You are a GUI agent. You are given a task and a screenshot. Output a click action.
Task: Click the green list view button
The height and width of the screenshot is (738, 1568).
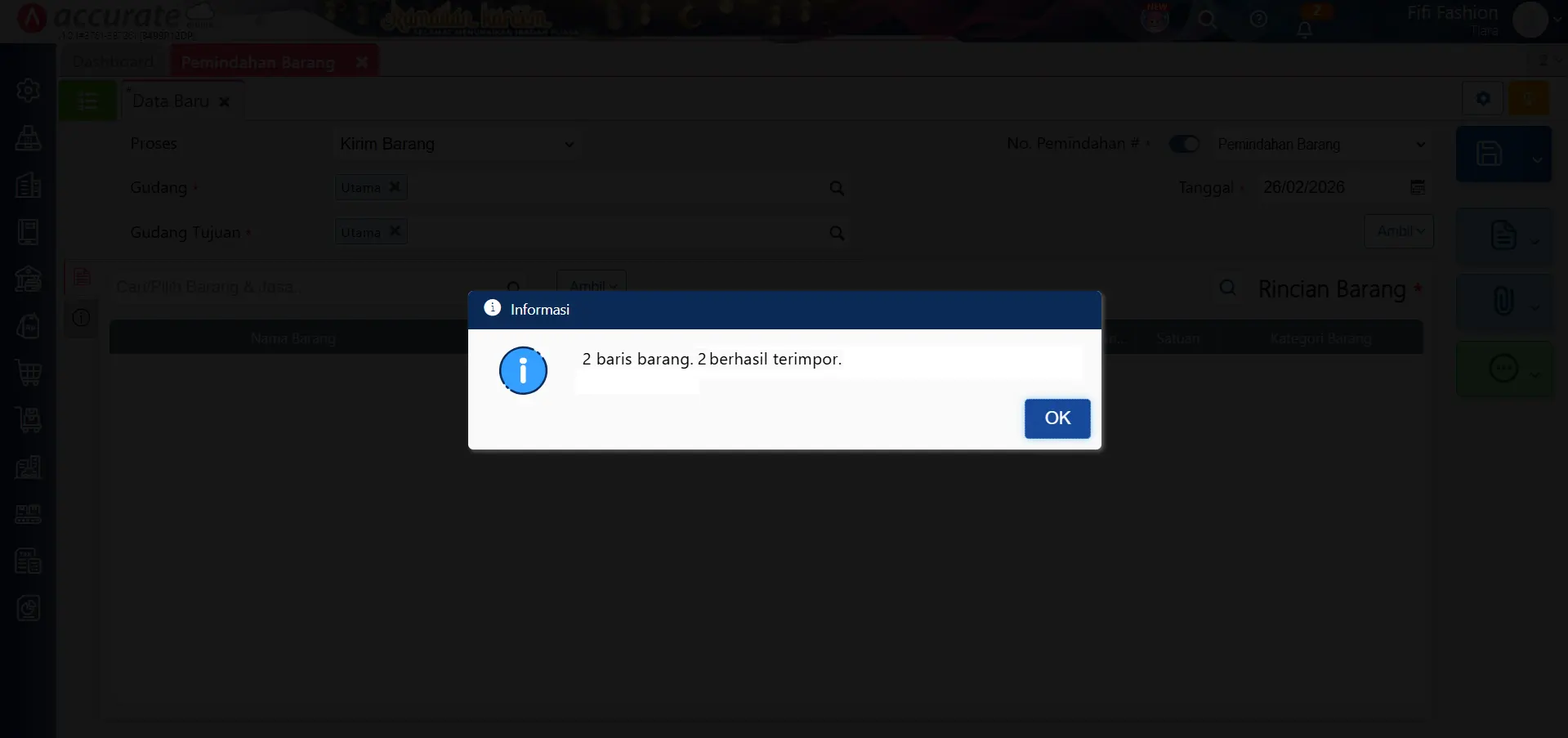pyautogui.click(x=87, y=101)
